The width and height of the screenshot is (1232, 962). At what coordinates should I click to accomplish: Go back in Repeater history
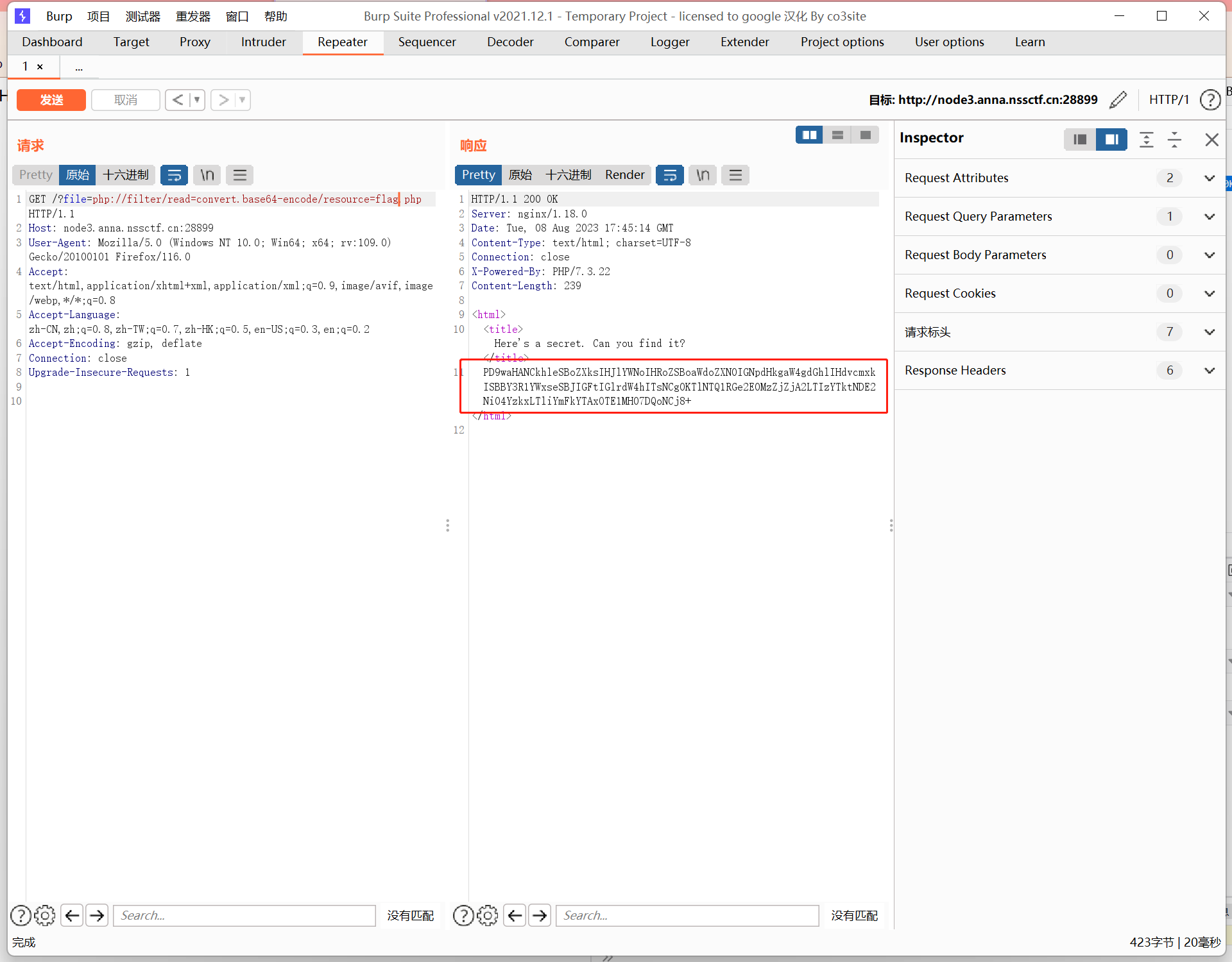tap(178, 100)
